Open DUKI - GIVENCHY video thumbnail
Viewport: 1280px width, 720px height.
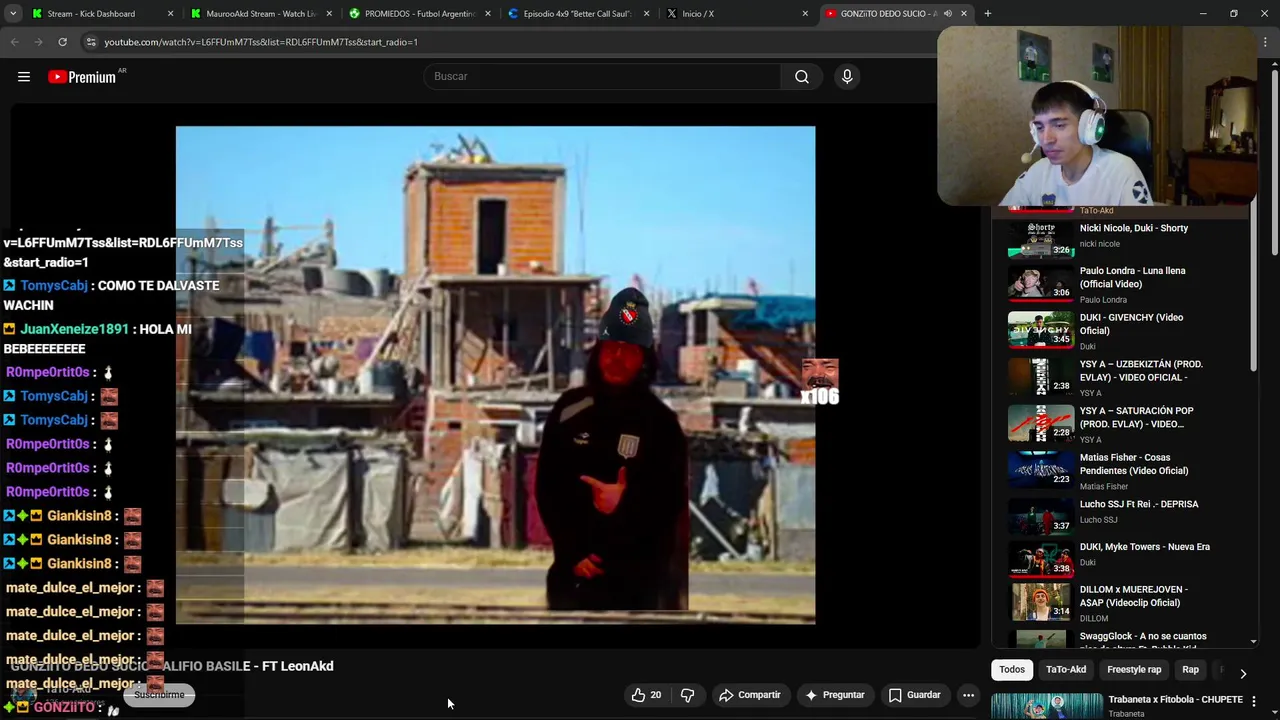point(1040,330)
